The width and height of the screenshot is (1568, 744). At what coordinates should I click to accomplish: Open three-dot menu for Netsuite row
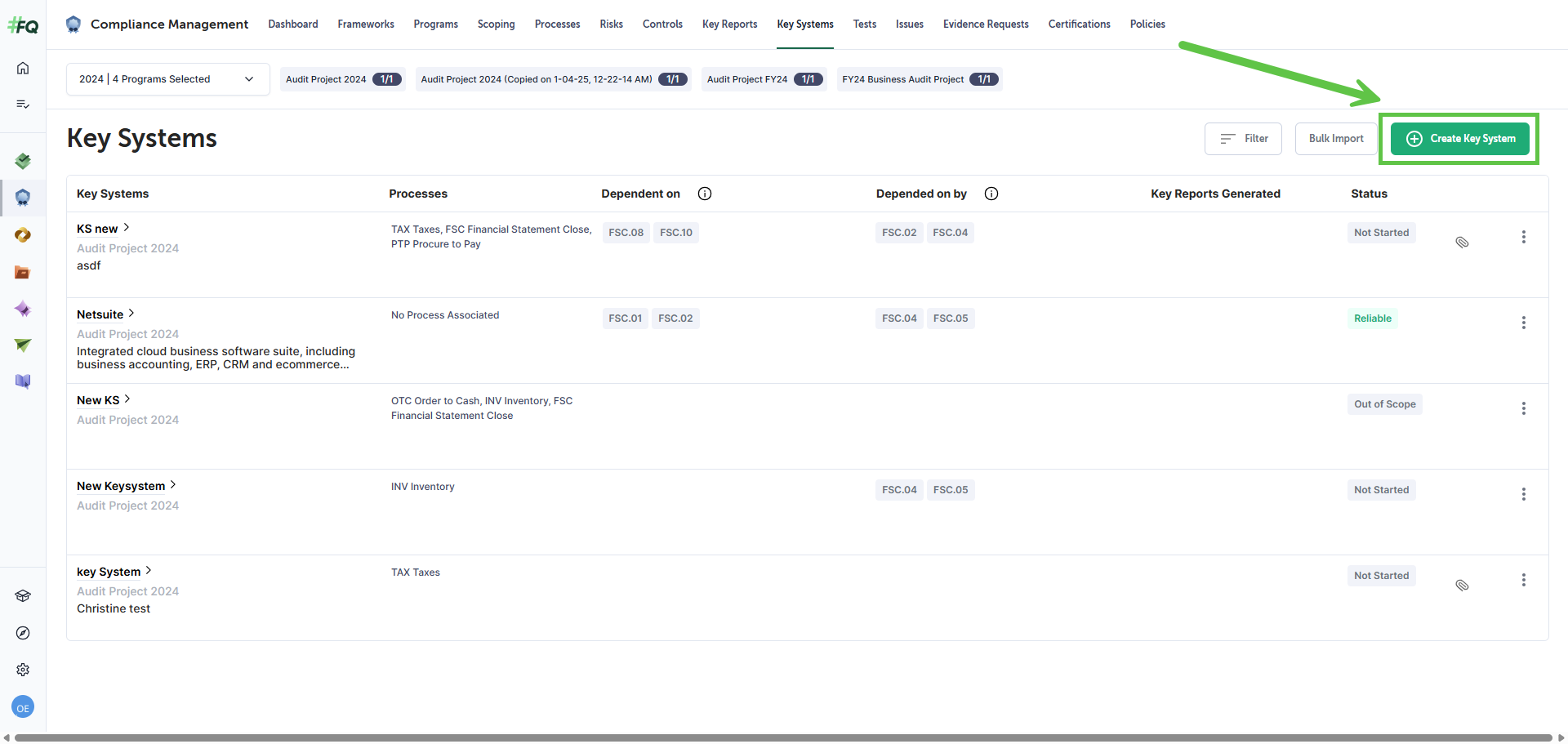click(x=1523, y=323)
